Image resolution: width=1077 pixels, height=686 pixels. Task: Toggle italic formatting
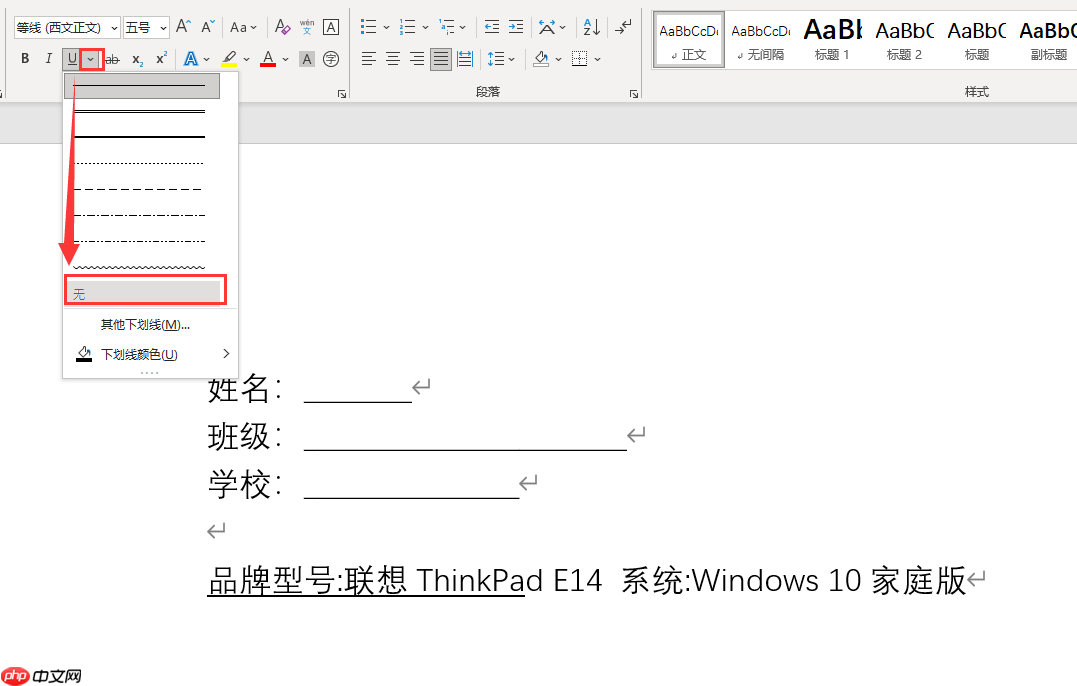tap(48, 59)
